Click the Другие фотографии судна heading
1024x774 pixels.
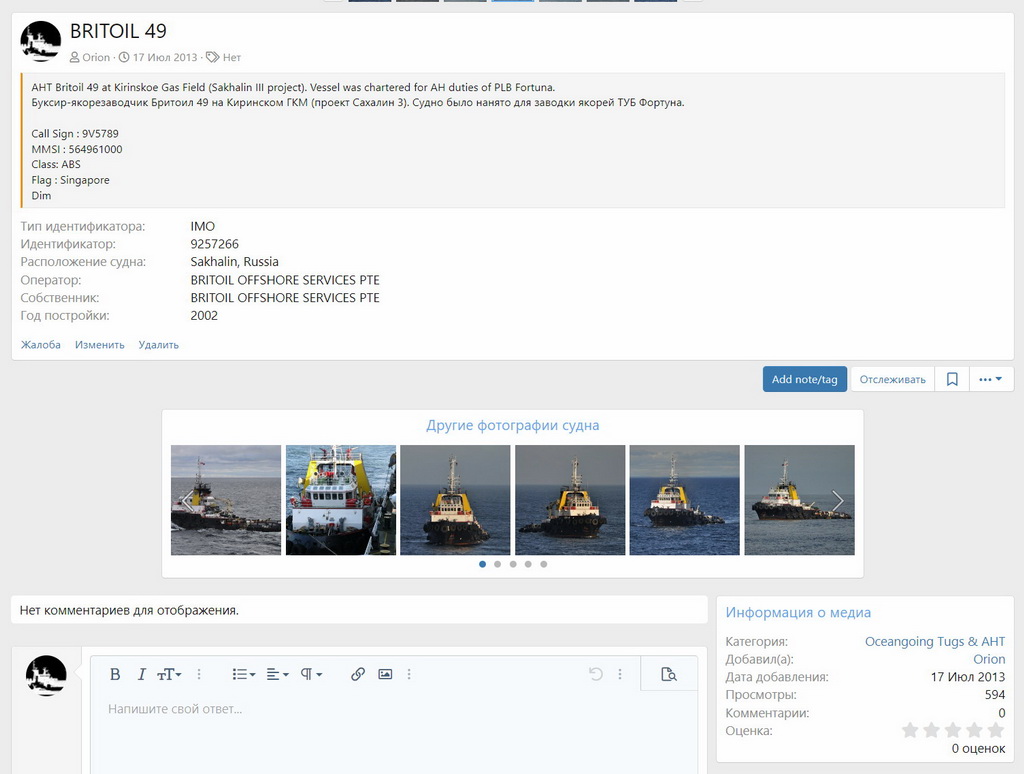pyautogui.click(x=513, y=425)
